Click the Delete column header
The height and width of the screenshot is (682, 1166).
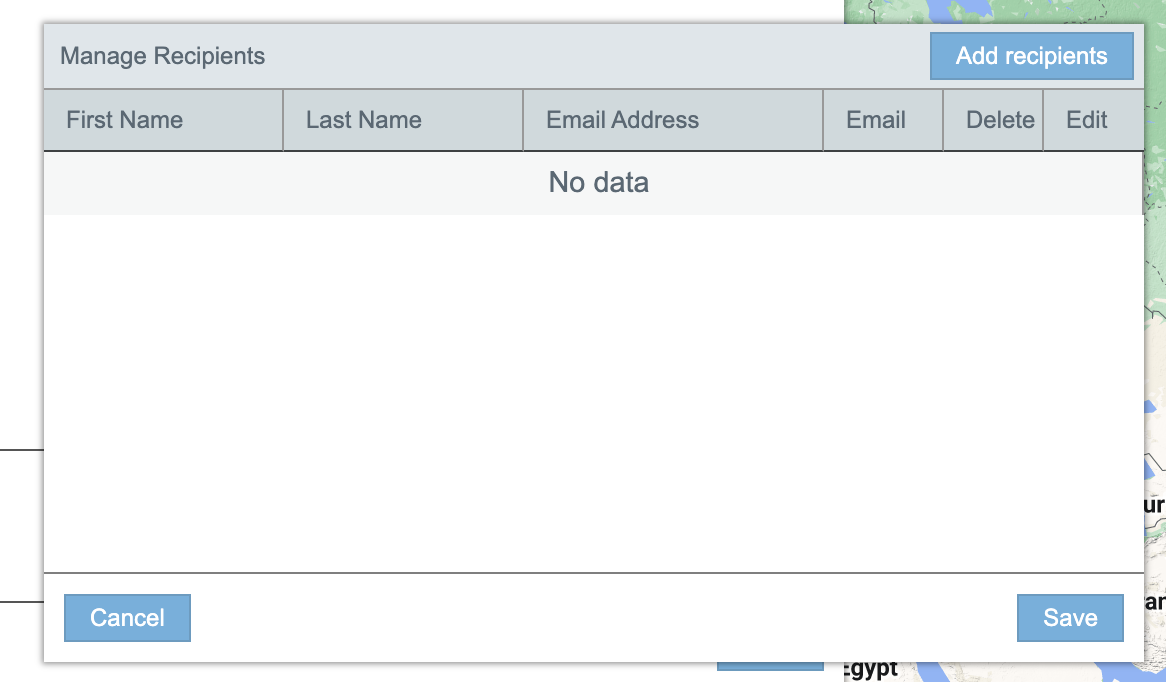click(x=1000, y=120)
